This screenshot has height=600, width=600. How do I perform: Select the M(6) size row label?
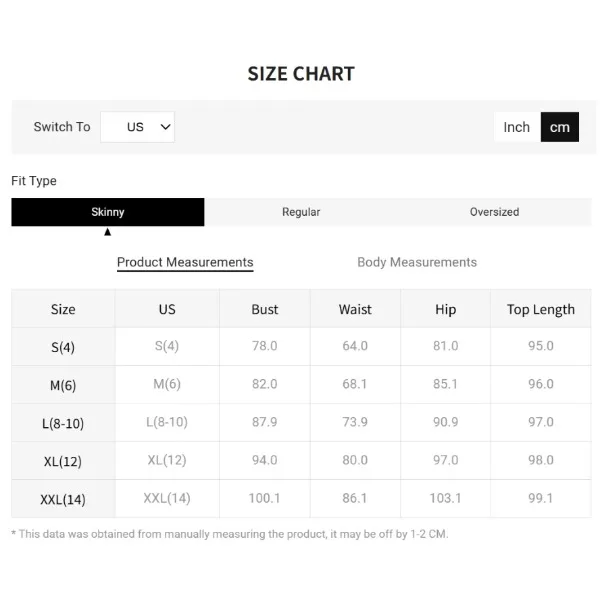pyautogui.click(x=63, y=385)
